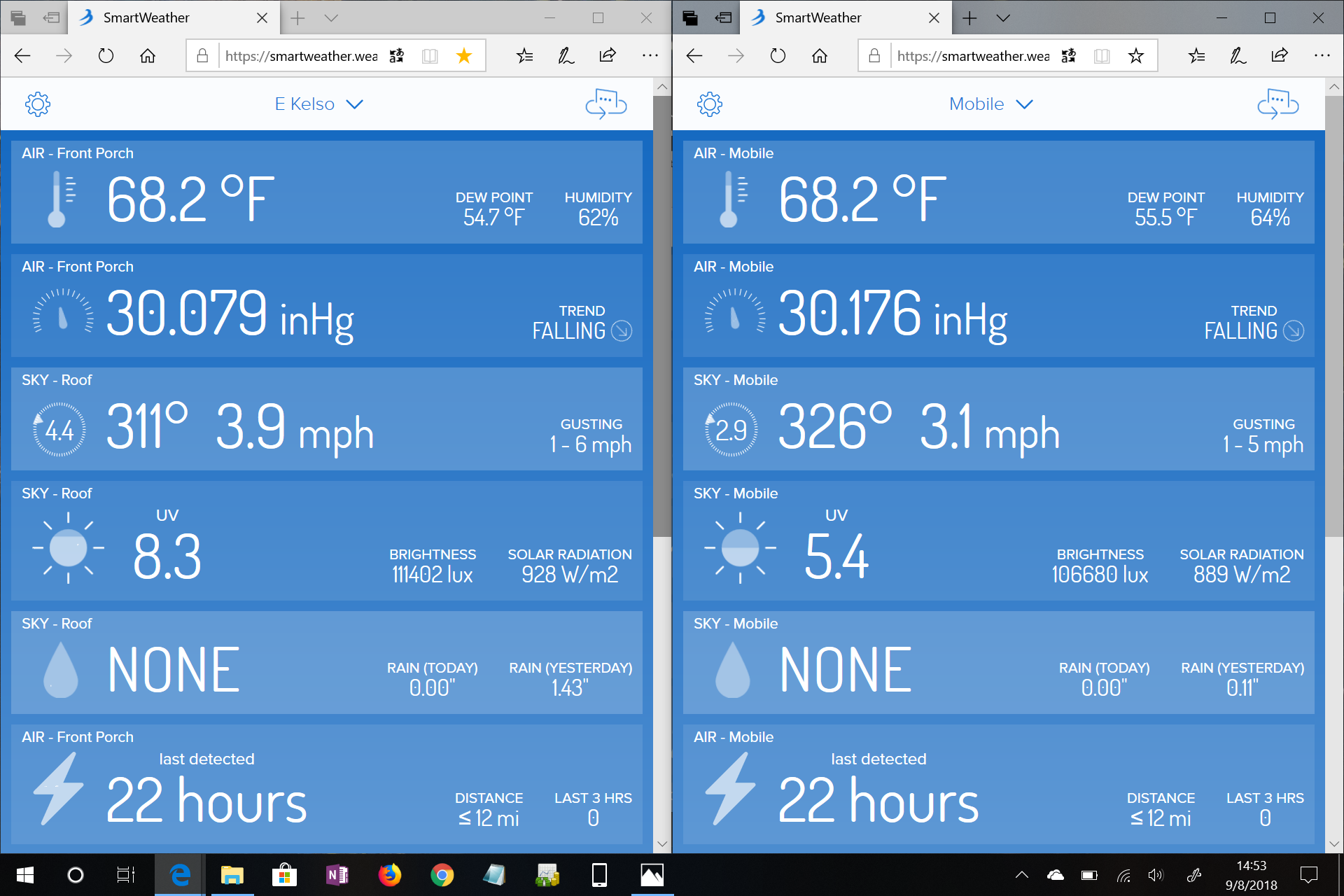Share page from right browser
This screenshot has height=896, width=1344.
click(x=1280, y=55)
